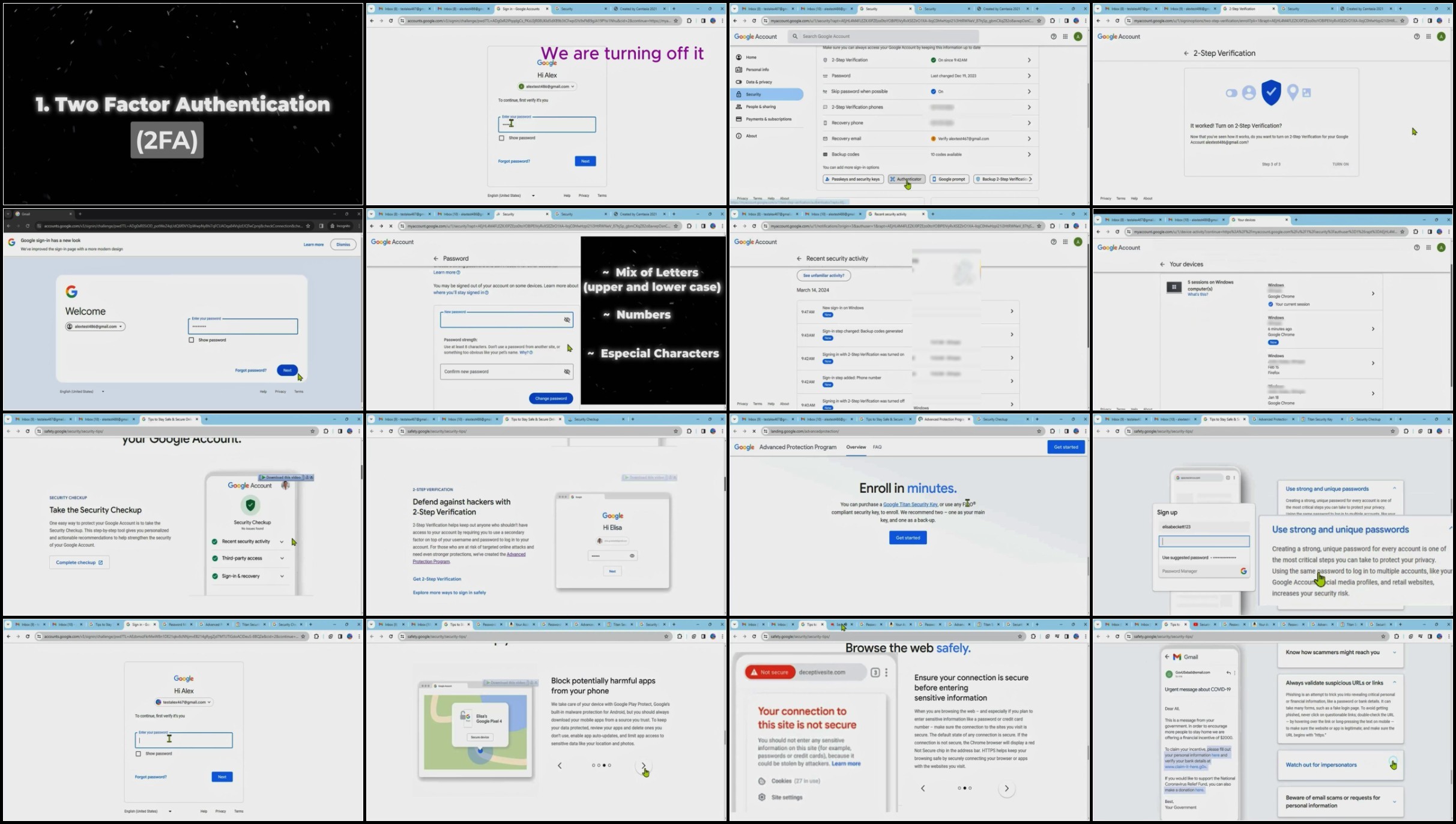This screenshot has height=824, width=1456.
Task: Expand Beware of email scams tip
Action: point(1341,802)
